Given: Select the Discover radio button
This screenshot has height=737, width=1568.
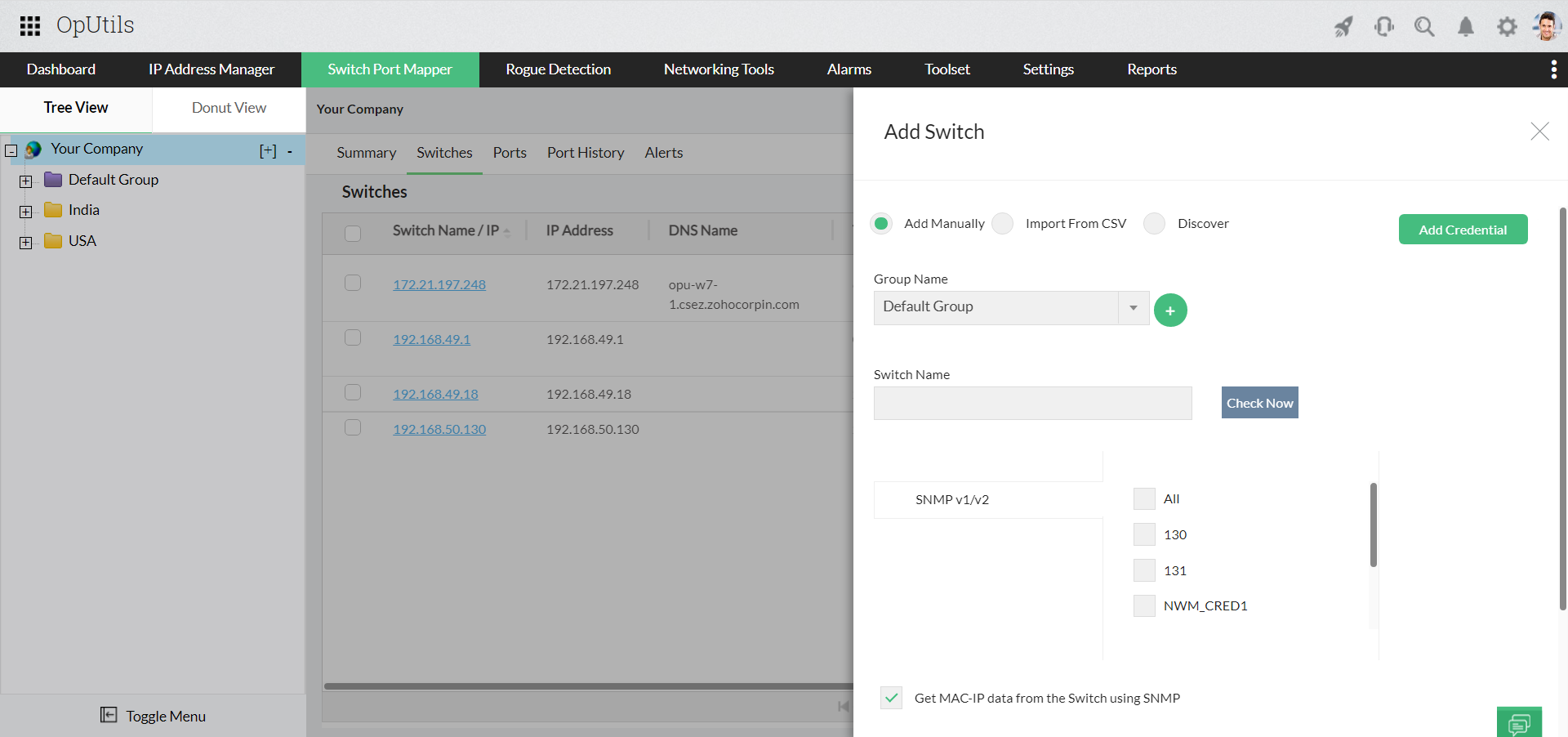Looking at the screenshot, I should 1154,223.
